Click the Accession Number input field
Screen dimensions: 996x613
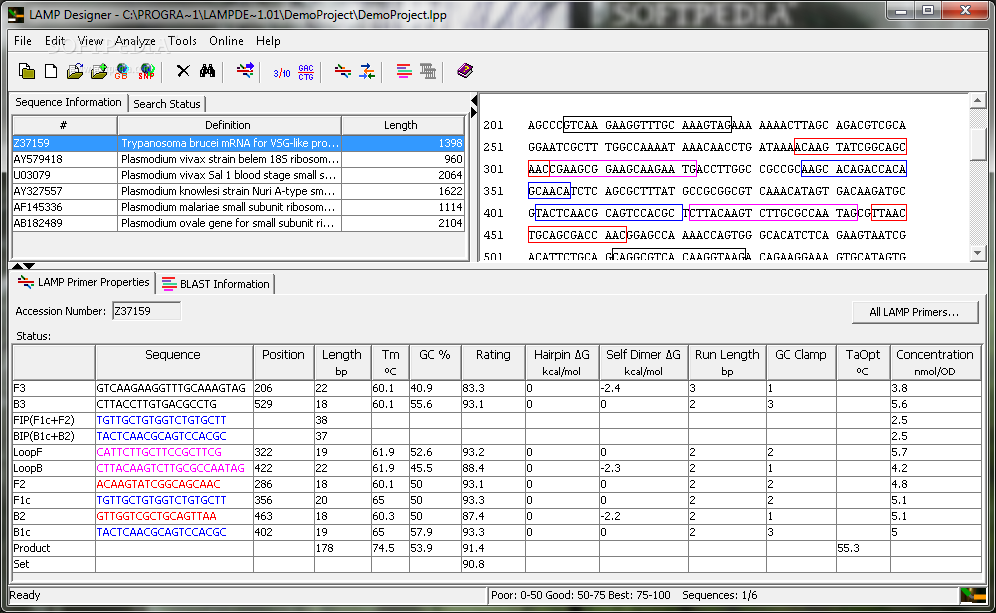tap(146, 311)
